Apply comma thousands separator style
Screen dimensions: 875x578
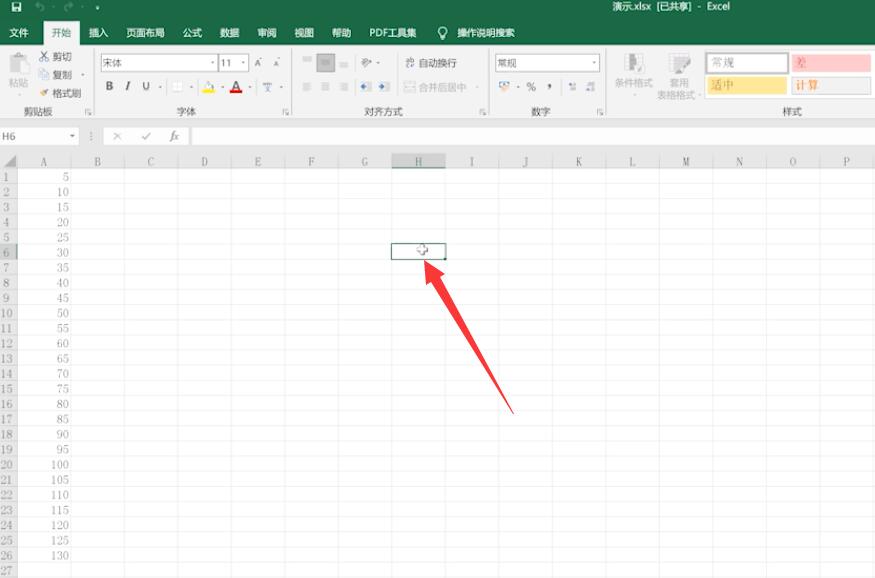[549, 86]
